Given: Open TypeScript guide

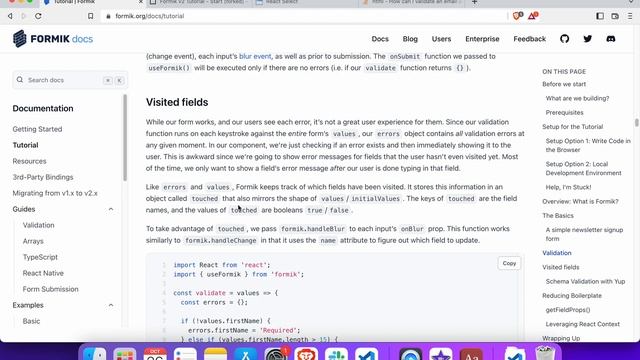Looking at the screenshot, I should coord(40,257).
